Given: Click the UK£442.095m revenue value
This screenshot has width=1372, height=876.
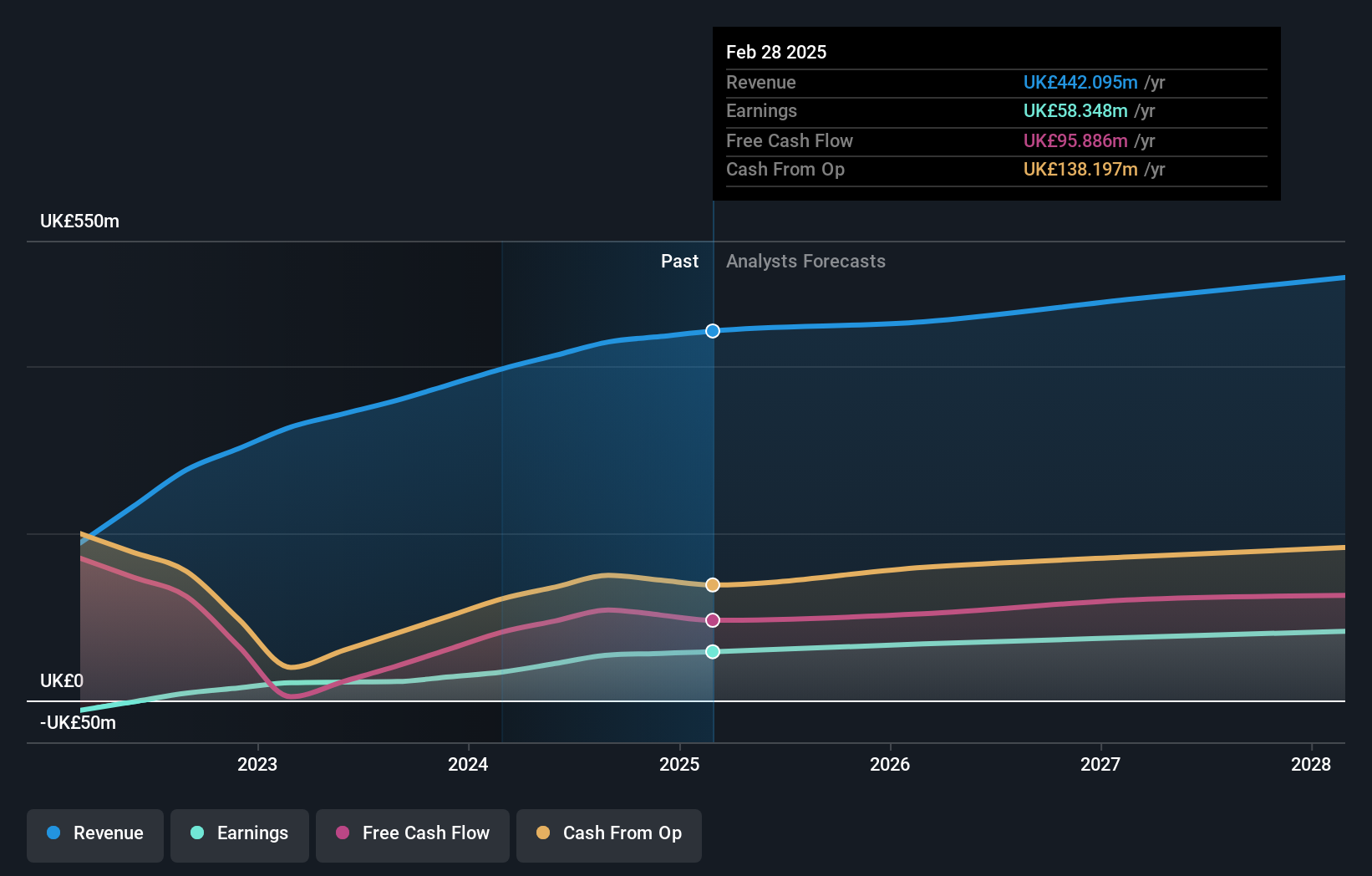Looking at the screenshot, I should tap(1080, 83).
